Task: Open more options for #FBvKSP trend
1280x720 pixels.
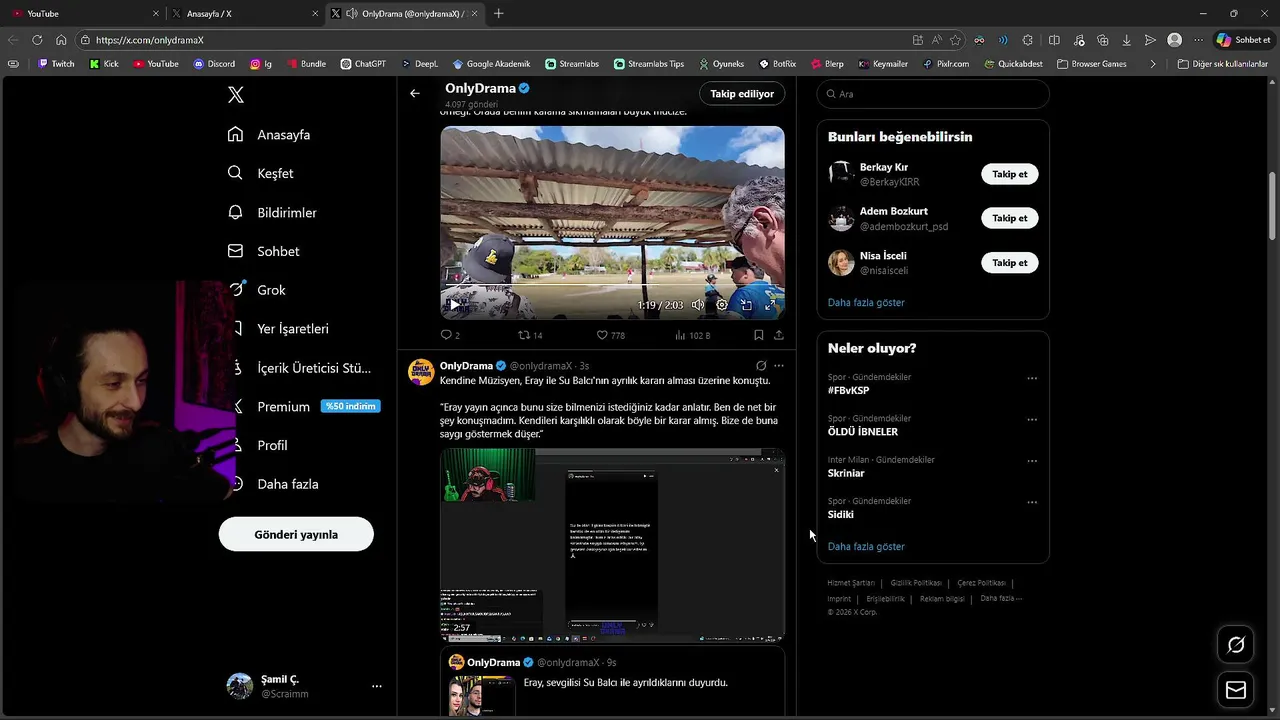Action: (x=1032, y=378)
